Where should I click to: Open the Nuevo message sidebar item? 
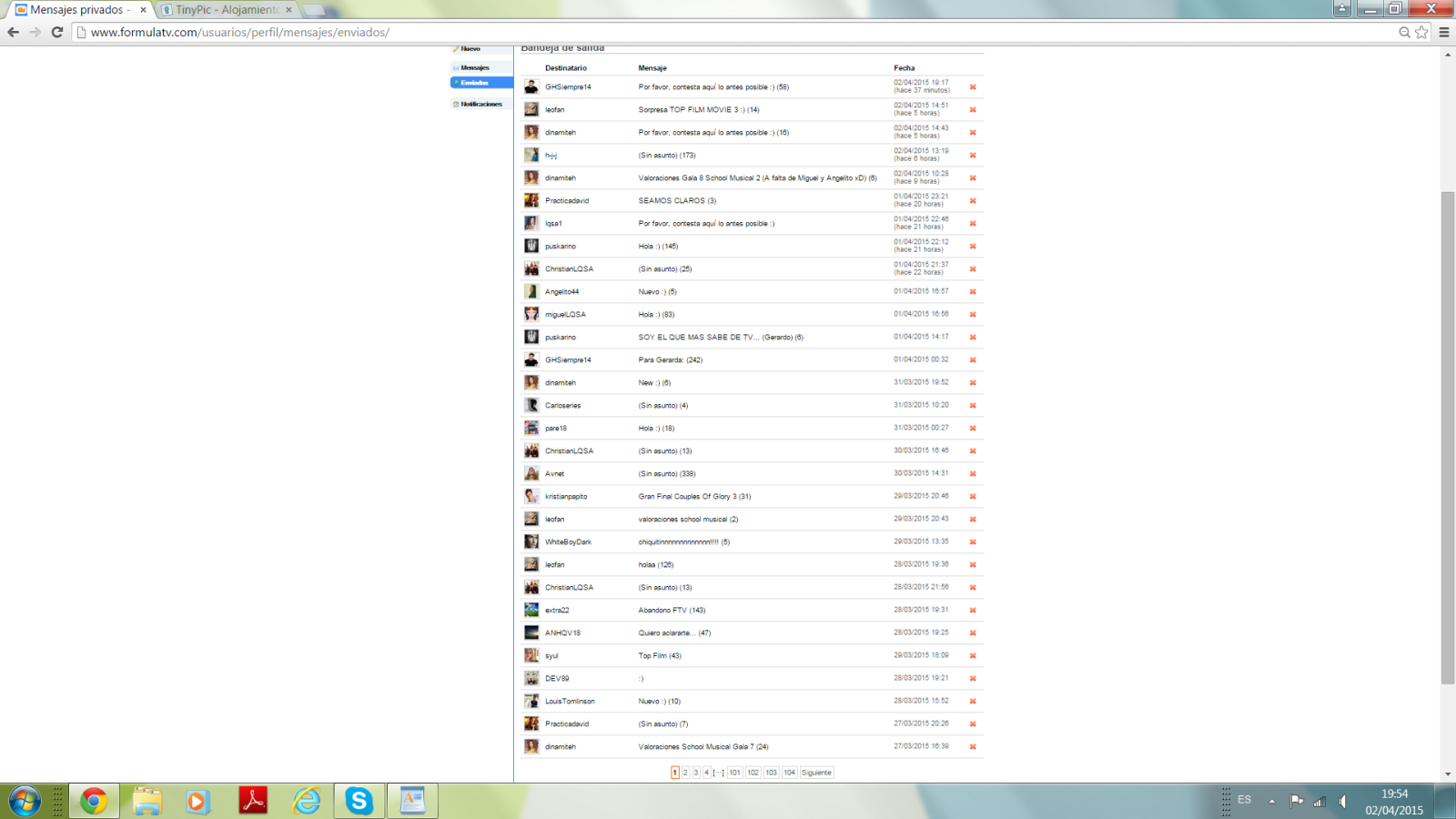click(x=470, y=49)
